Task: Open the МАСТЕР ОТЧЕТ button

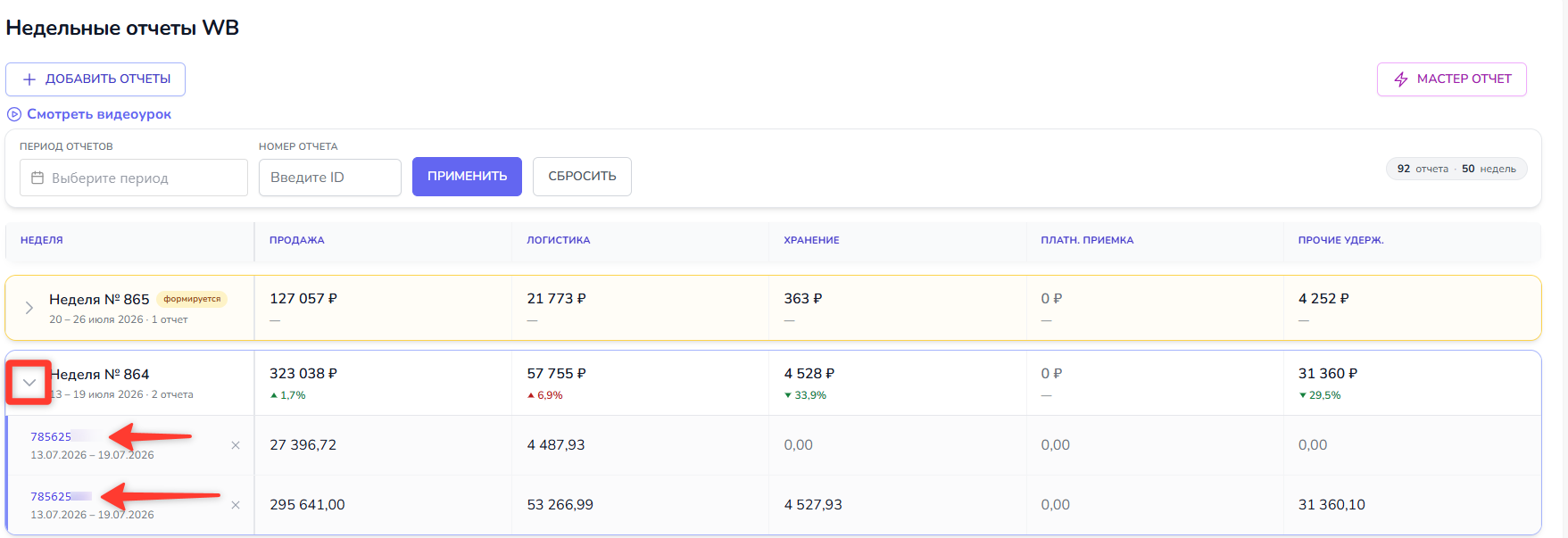Action: (1452, 79)
